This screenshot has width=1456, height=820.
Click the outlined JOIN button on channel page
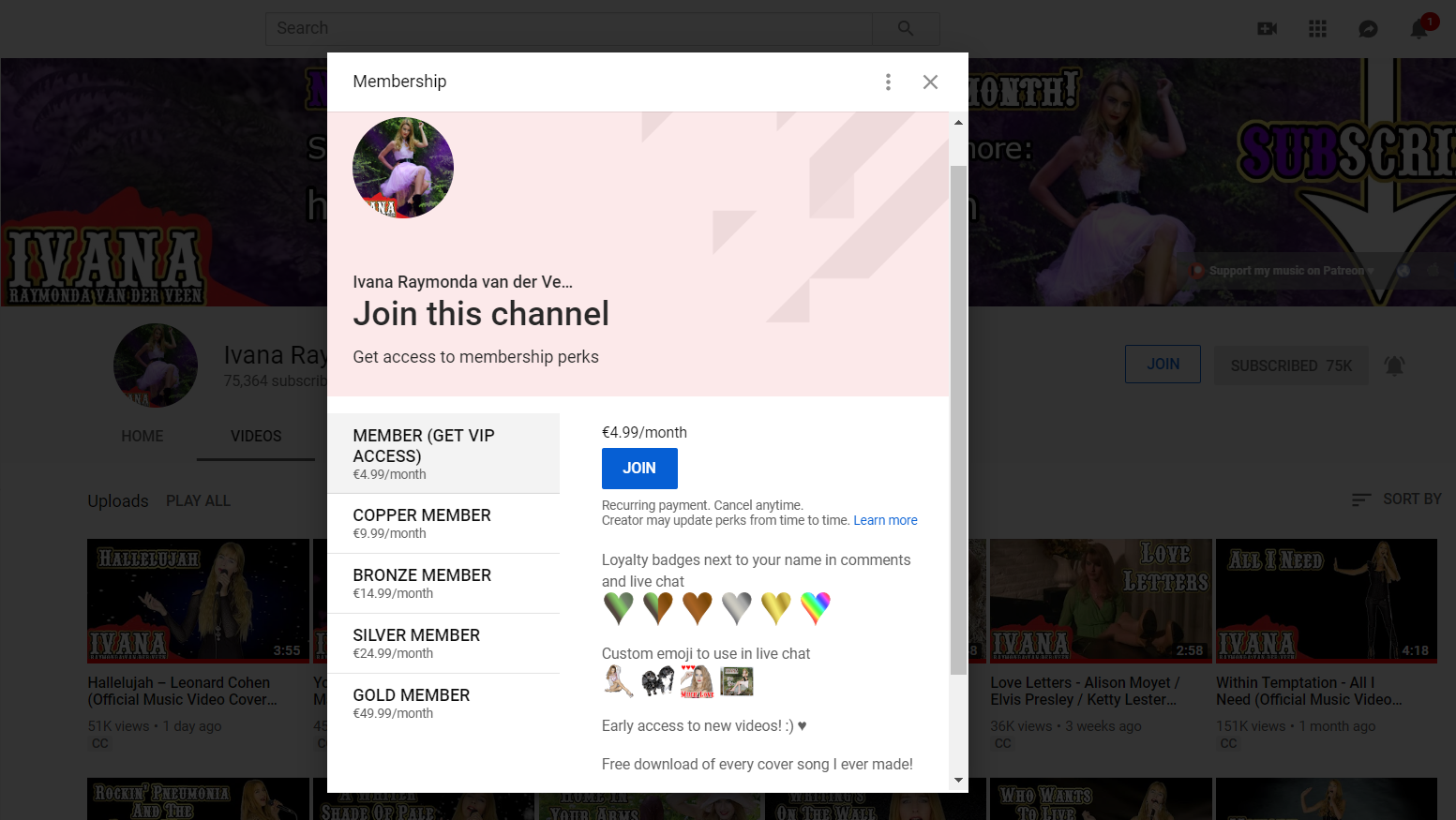(x=1163, y=365)
